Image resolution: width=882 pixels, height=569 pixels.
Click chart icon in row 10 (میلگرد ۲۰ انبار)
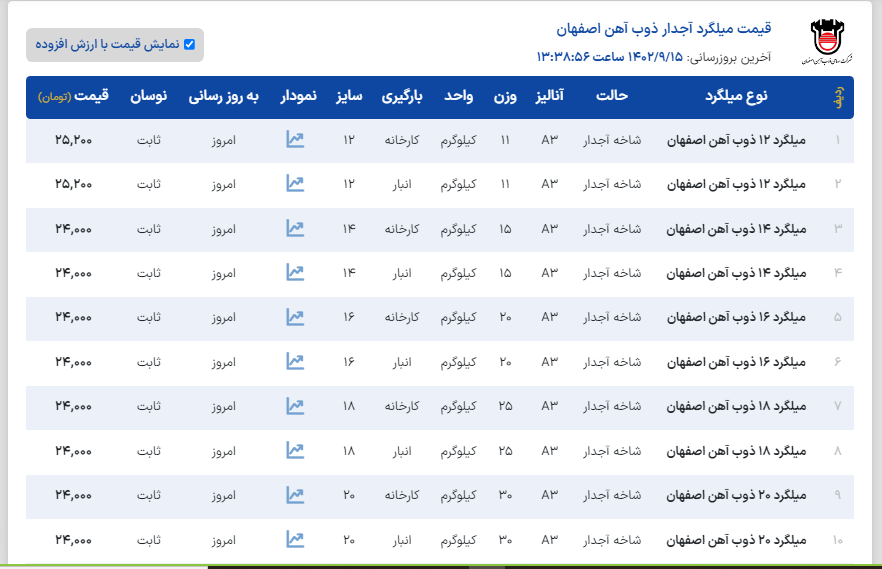coord(295,540)
